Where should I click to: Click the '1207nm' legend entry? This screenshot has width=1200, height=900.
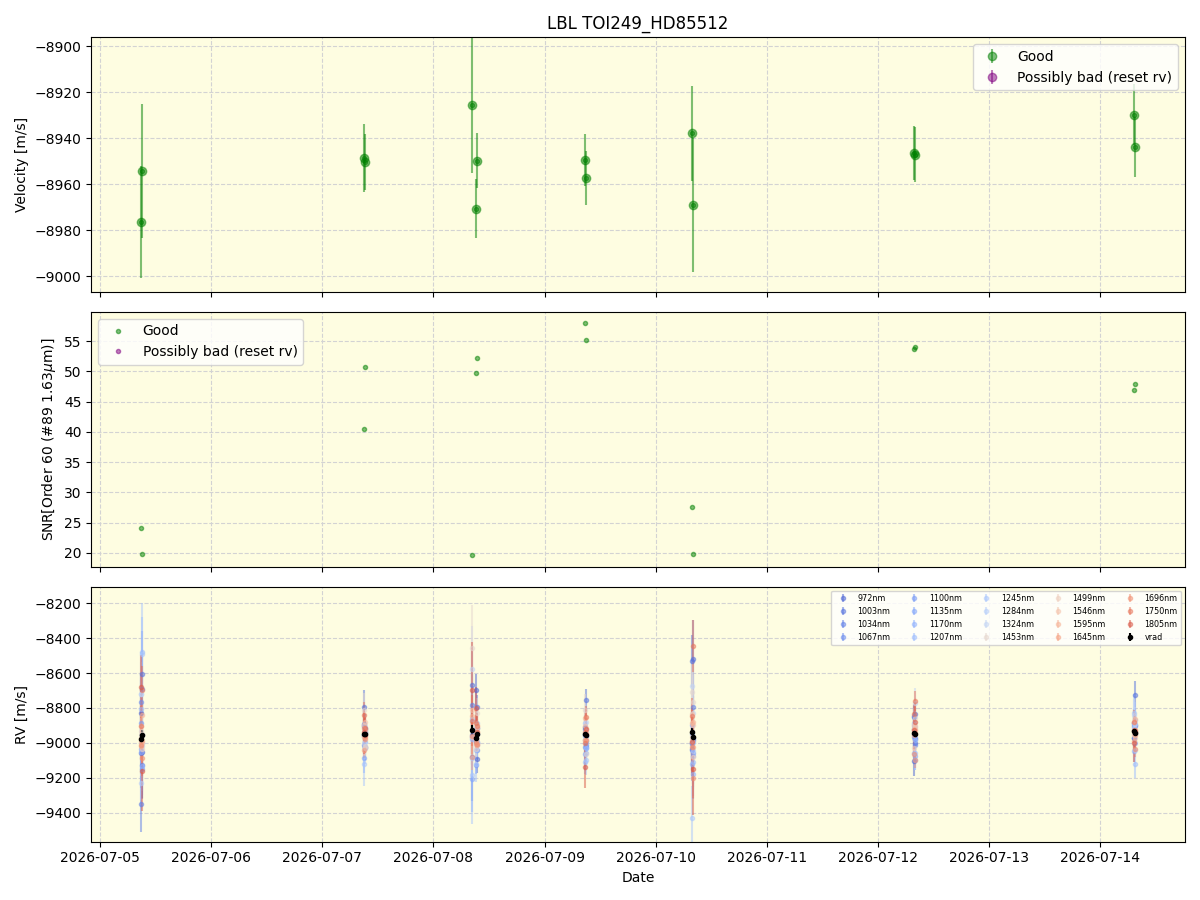click(945, 637)
